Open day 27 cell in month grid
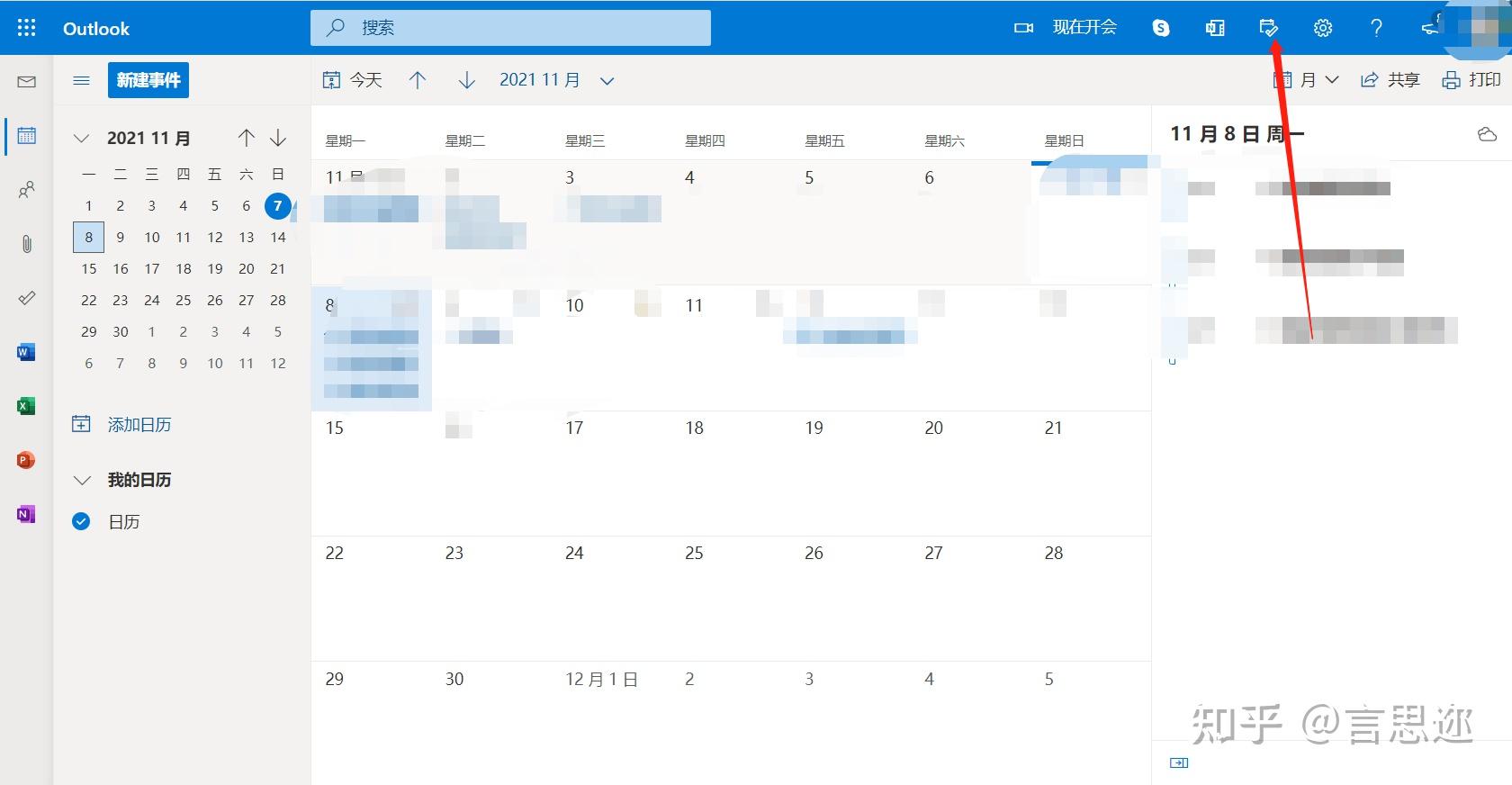The height and width of the screenshot is (785, 1512). (x=970, y=599)
